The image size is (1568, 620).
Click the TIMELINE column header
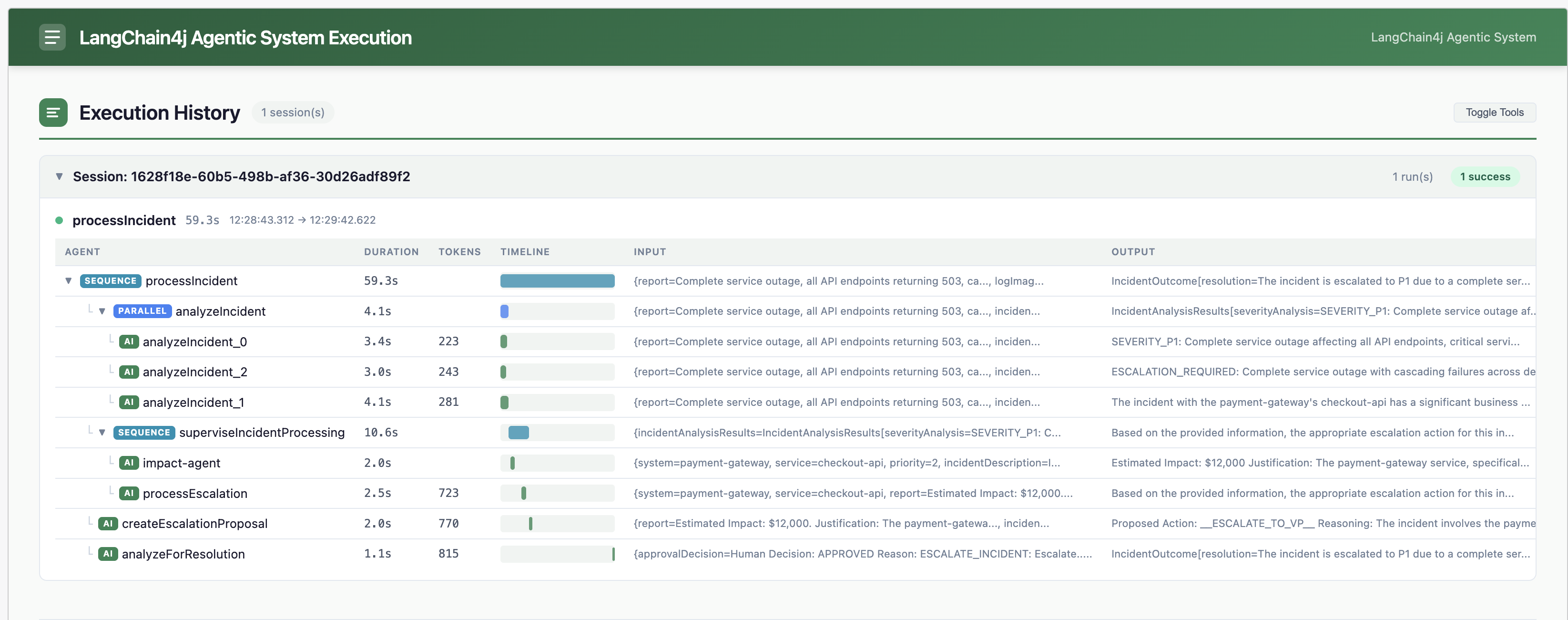[x=525, y=252]
